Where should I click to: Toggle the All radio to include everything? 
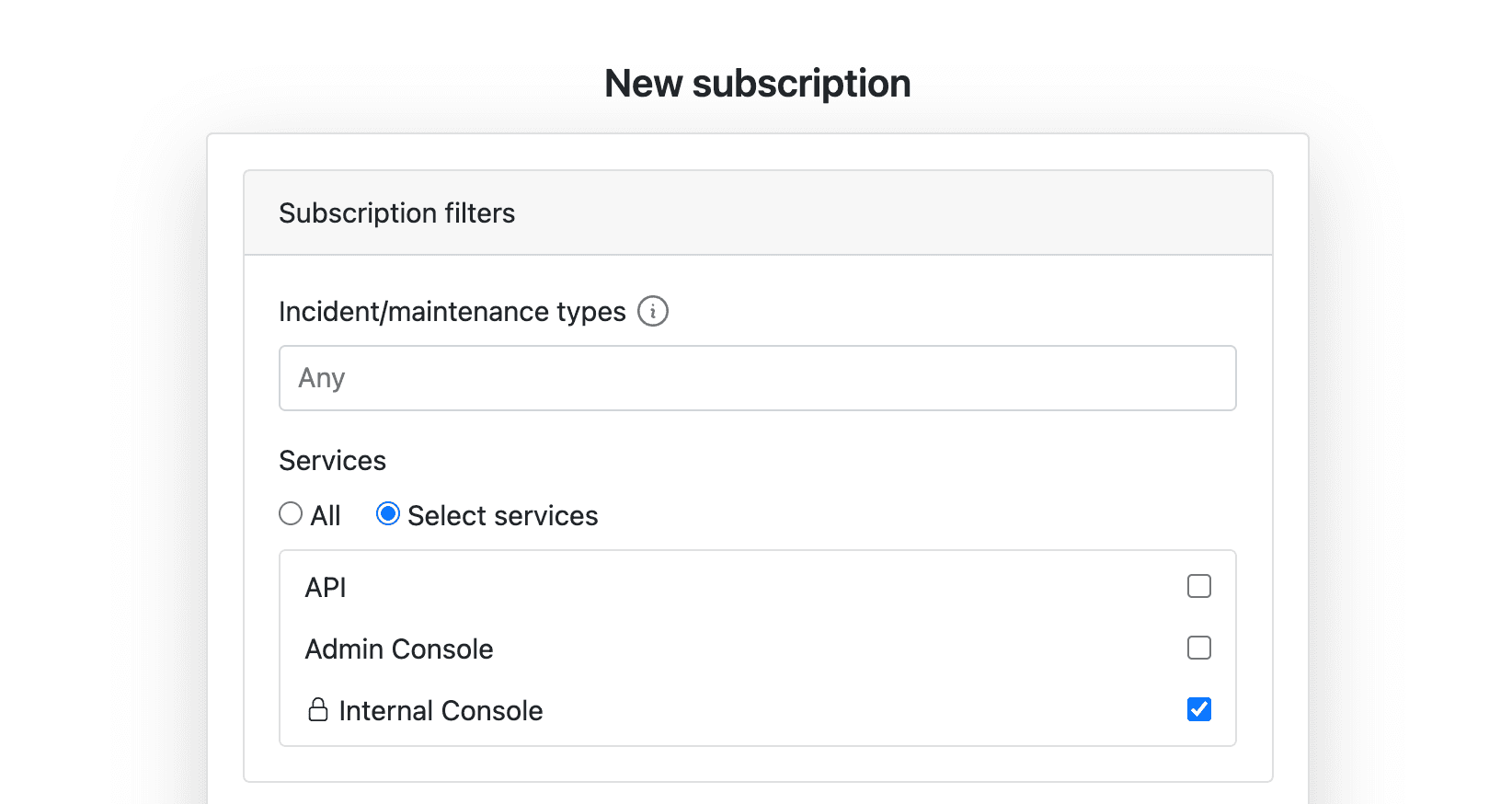pos(290,513)
